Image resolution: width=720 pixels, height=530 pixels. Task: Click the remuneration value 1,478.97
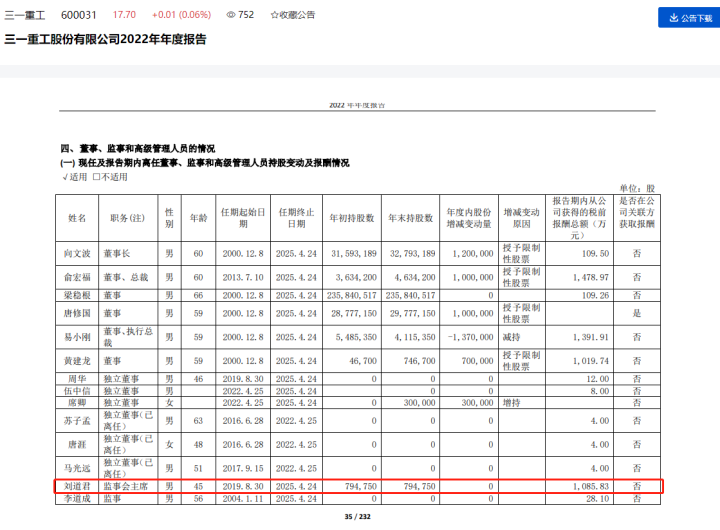click(x=591, y=277)
